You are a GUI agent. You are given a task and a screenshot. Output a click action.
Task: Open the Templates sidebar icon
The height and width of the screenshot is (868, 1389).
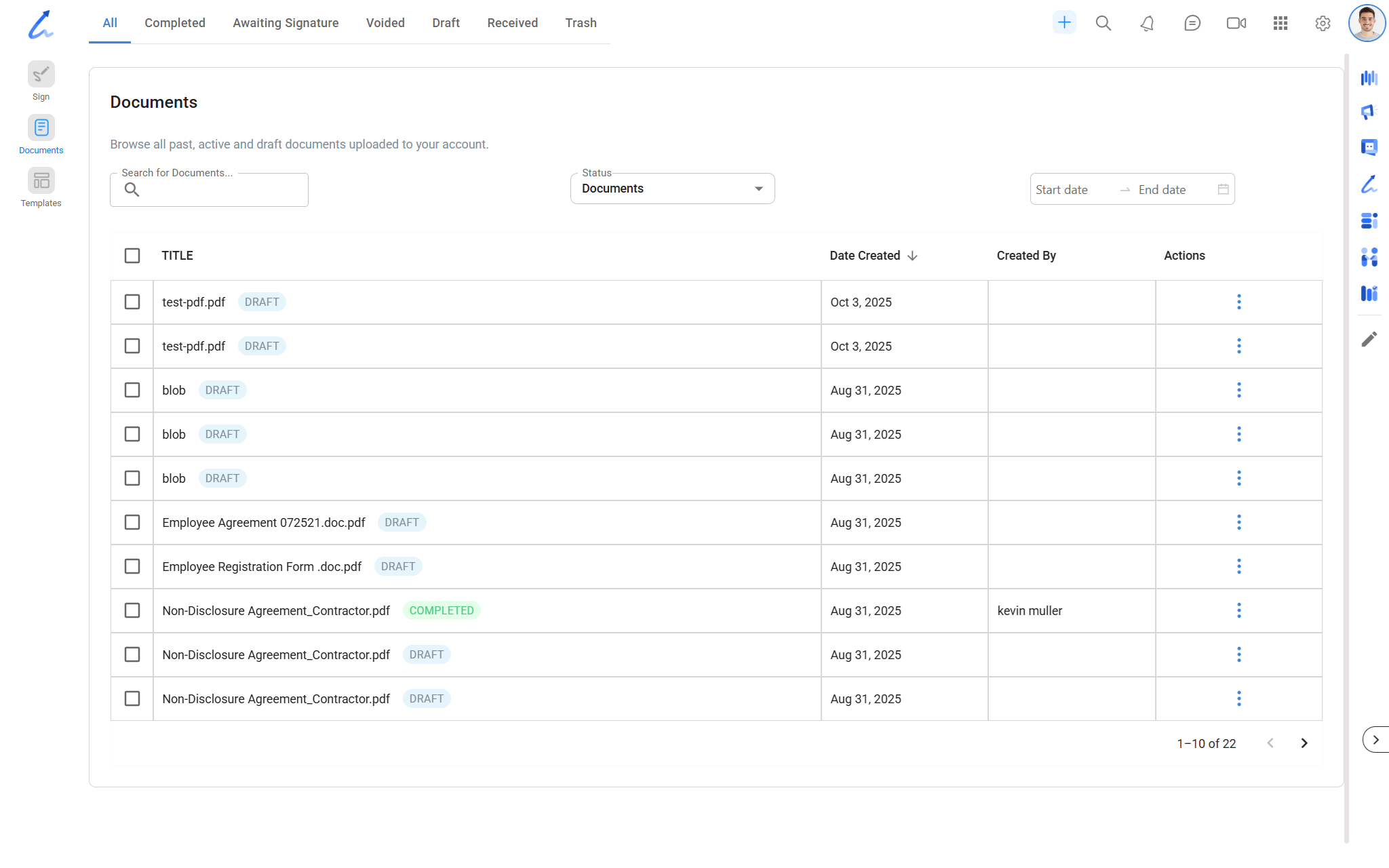coord(41,182)
